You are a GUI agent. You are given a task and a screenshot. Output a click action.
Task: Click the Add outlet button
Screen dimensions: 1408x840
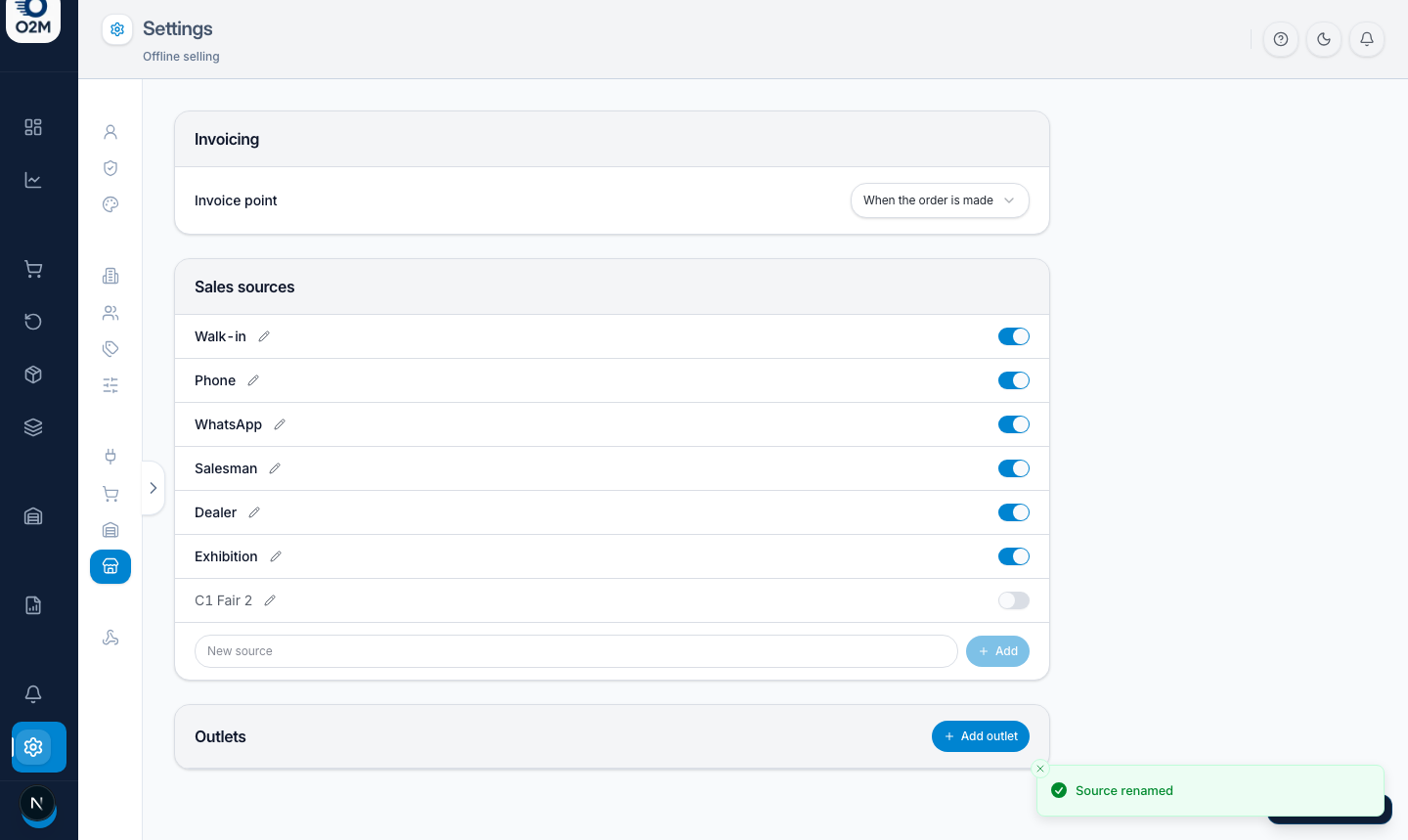[981, 736]
